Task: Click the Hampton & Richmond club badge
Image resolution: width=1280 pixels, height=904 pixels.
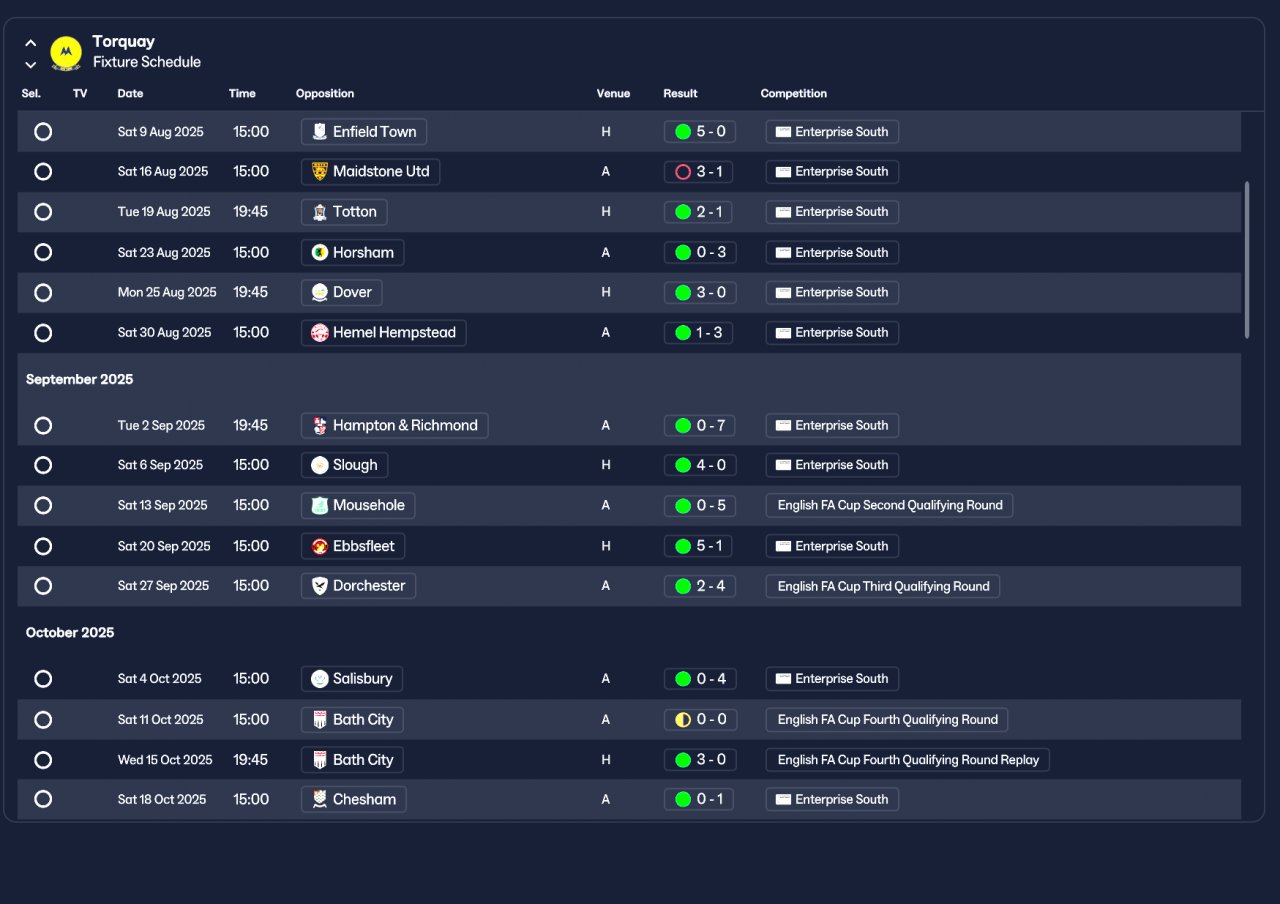Action: click(x=319, y=425)
